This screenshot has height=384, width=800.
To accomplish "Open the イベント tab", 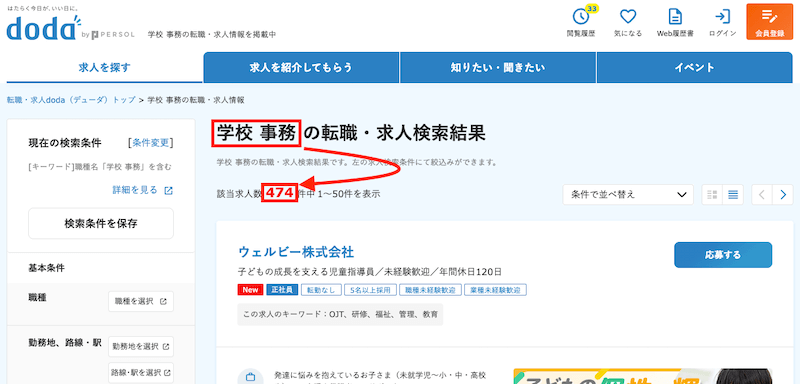I will [694, 67].
